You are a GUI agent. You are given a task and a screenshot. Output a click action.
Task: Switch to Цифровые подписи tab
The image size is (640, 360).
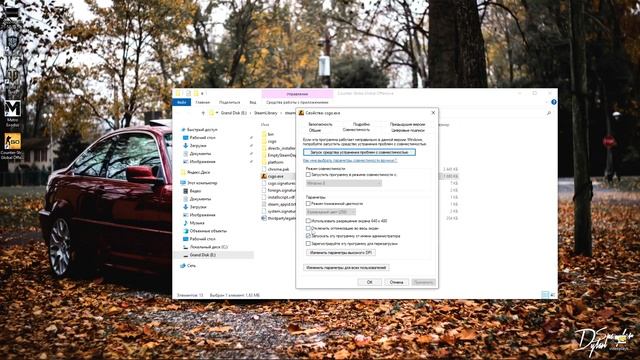click(408, 130)
